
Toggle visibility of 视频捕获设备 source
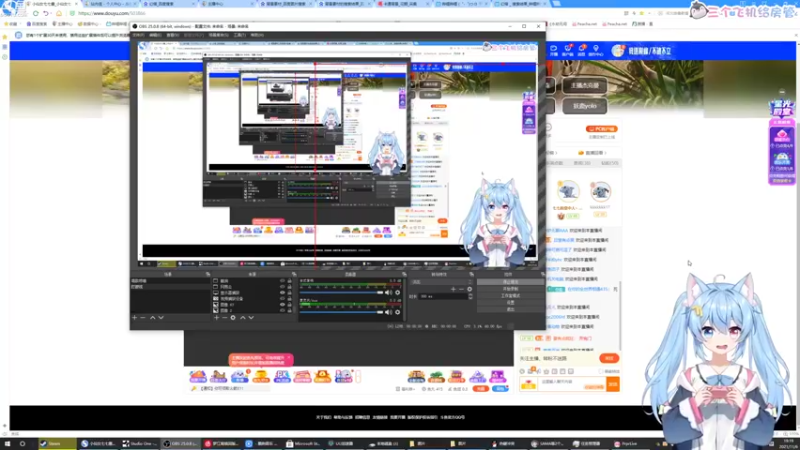point(282,298)
